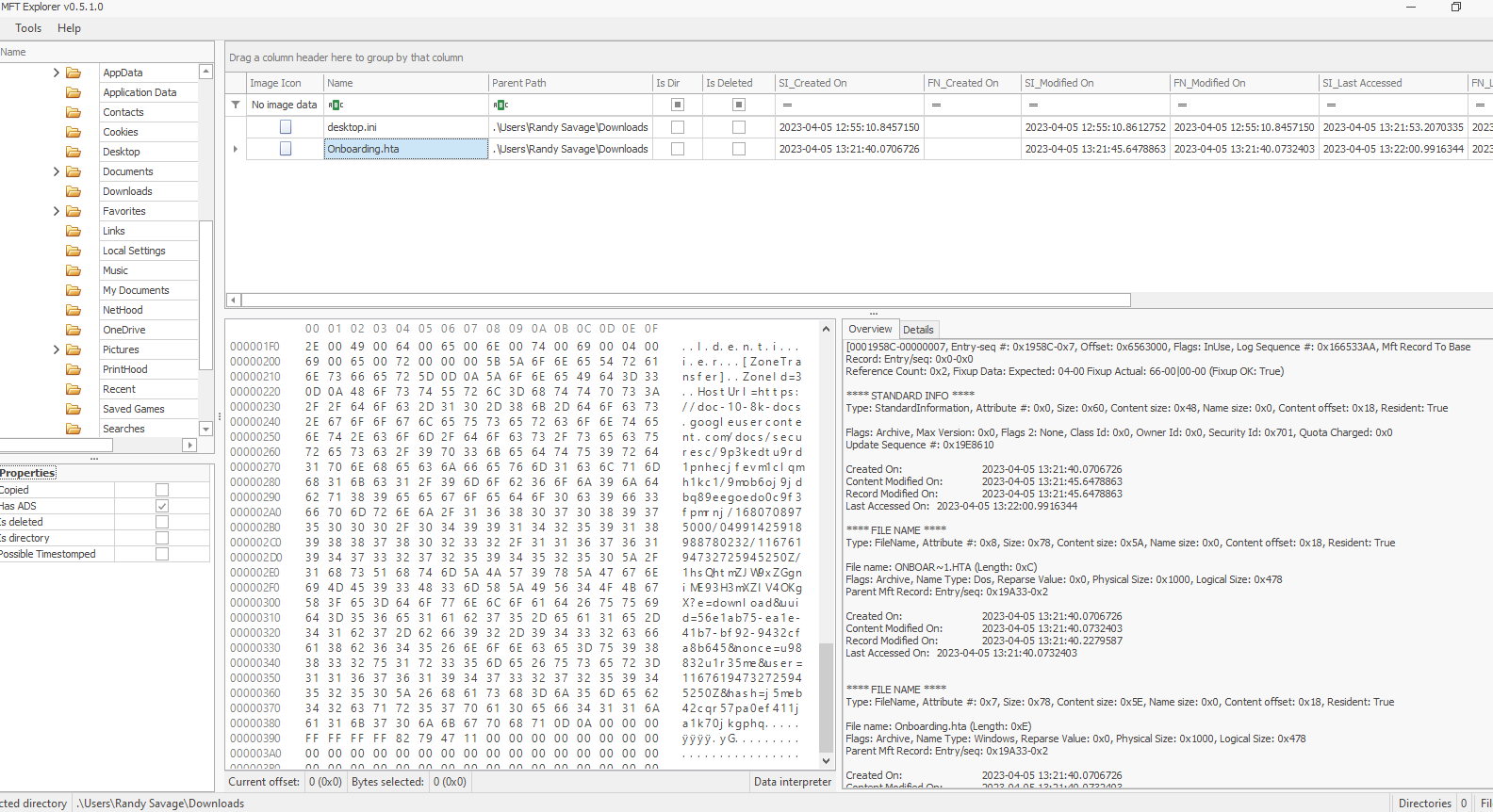
Task: Toggle the Has ADS property checkbox
Action: click(162, 506)
